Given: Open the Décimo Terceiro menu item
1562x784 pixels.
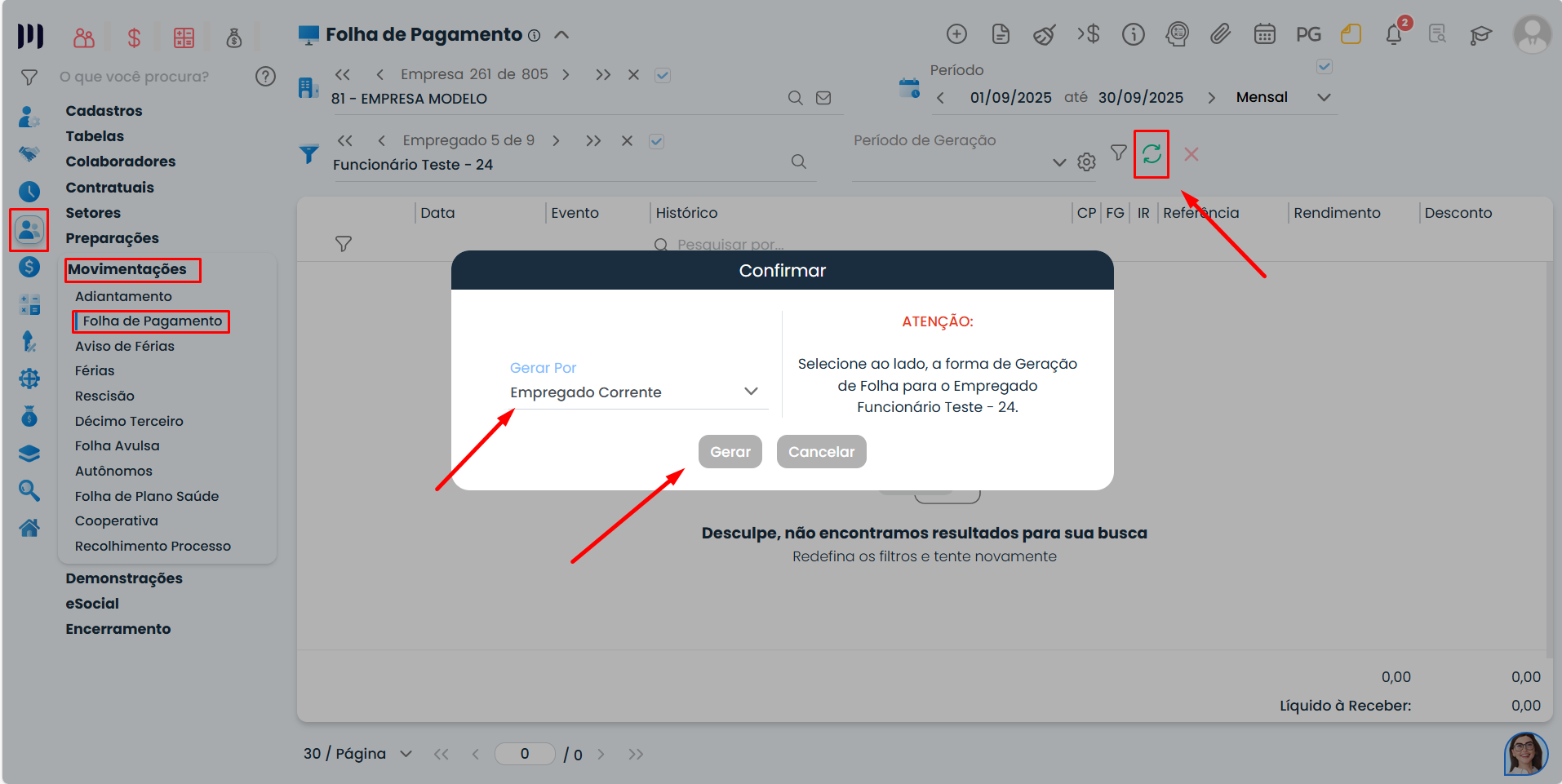Looking at the screenshot, I should [x=129, y=421].
